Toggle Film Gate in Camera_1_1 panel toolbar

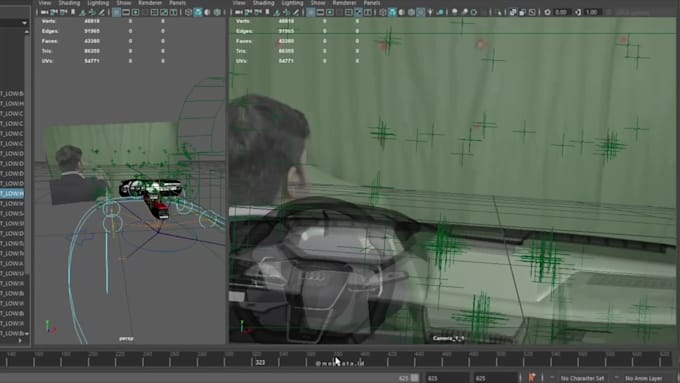click(320, 12)
